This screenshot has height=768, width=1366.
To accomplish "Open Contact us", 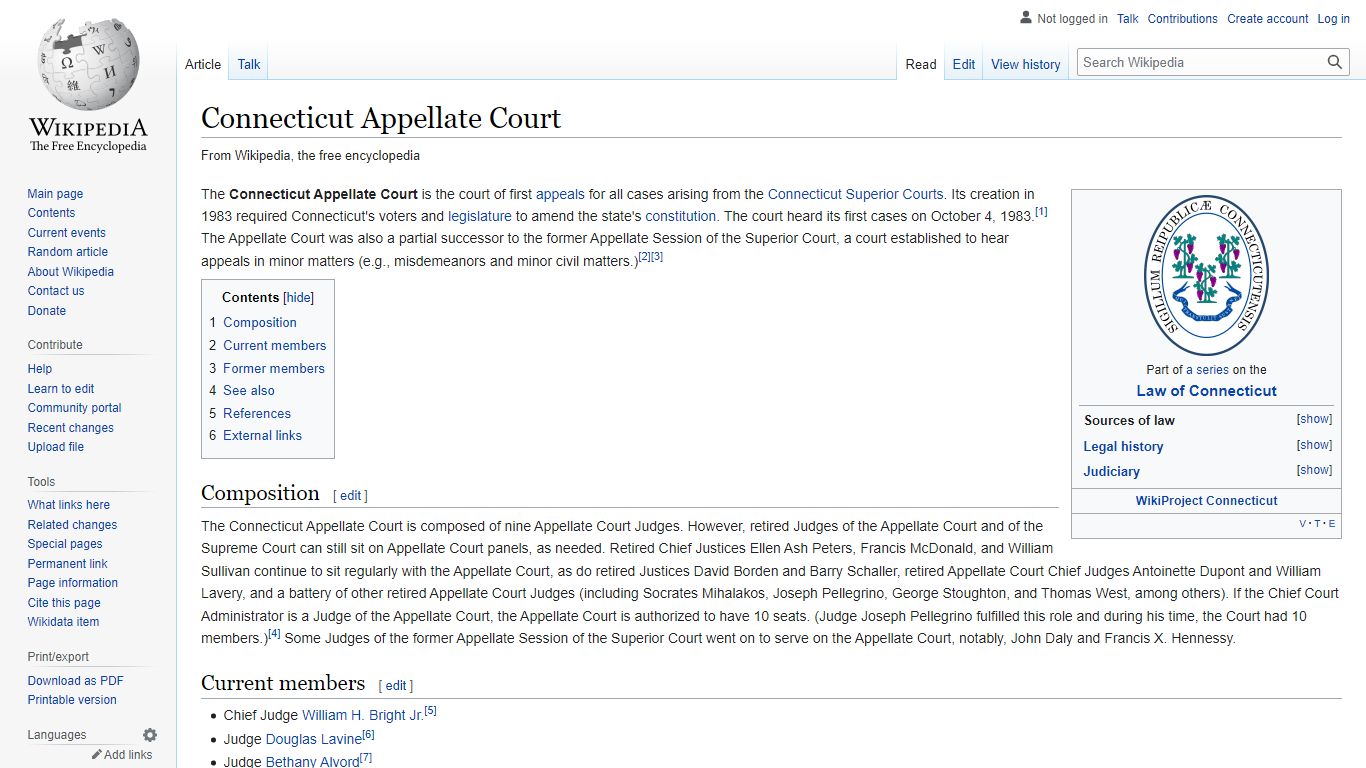I will (x=56, y=291).
